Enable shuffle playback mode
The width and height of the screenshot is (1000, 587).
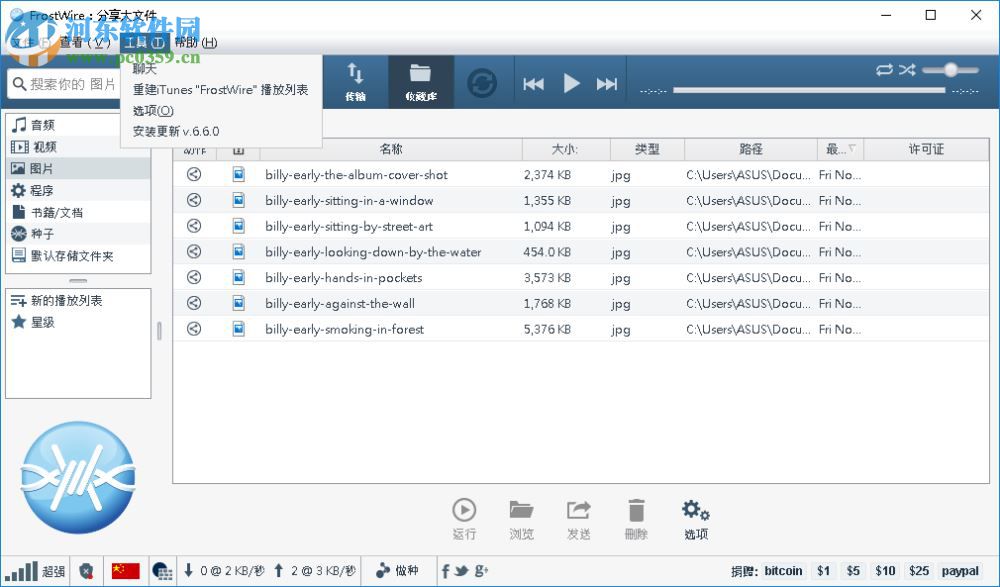(x=907, y=70)
